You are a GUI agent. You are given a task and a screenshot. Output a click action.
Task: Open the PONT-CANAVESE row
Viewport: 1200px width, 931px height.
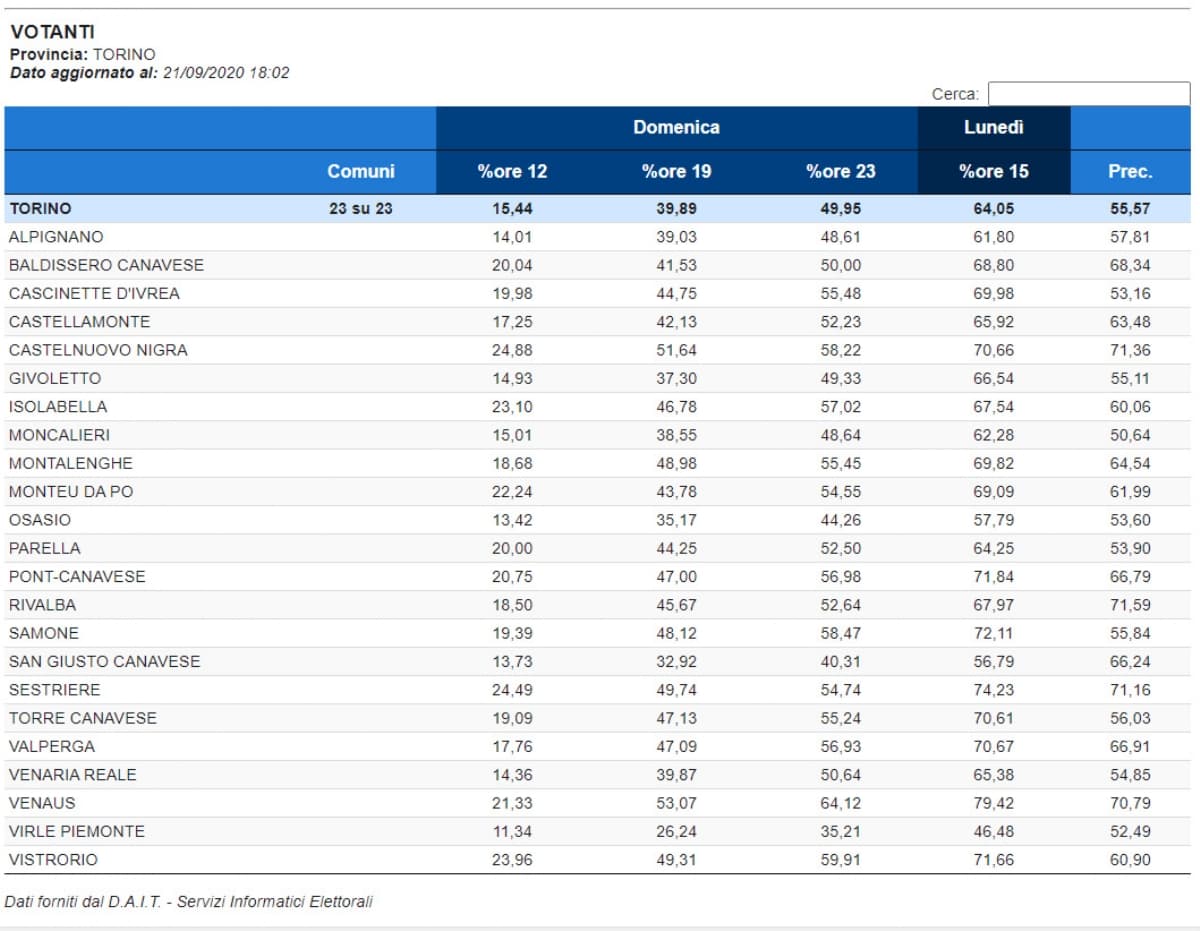(x=77, y=576)
